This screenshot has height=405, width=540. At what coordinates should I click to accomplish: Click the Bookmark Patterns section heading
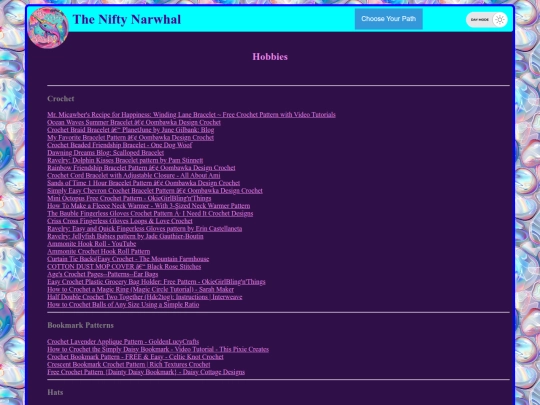pyautogui.click(x=80, y=325)
